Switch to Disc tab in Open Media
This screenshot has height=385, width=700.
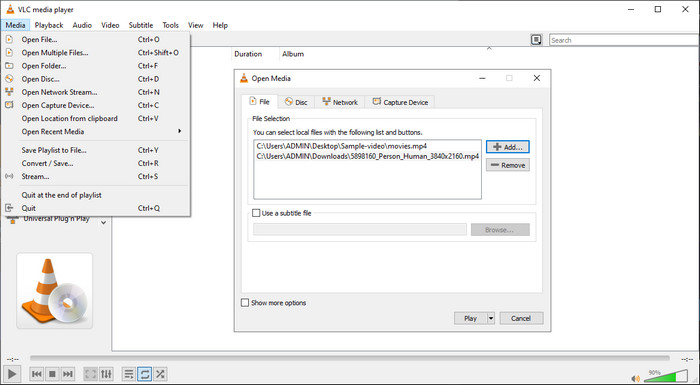296,102
